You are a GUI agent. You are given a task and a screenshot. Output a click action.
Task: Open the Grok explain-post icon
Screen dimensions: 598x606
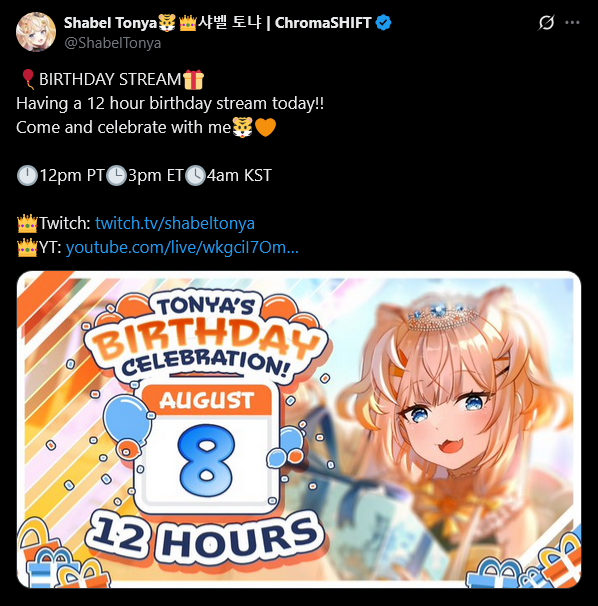coord(547,22)
